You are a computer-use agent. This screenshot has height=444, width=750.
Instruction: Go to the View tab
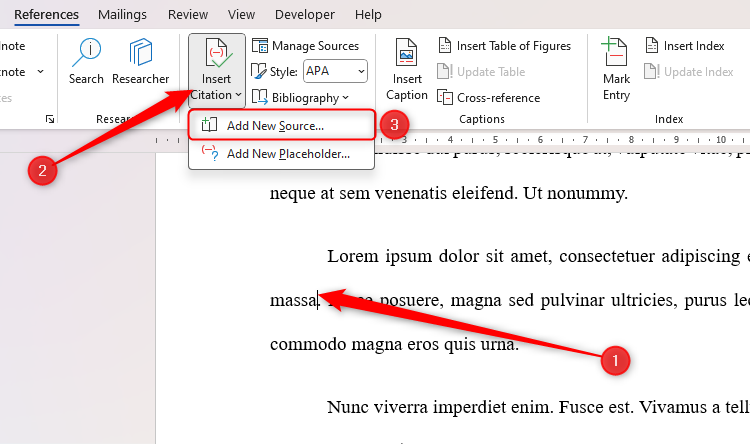pyautogui.click(x=241, y=15)
